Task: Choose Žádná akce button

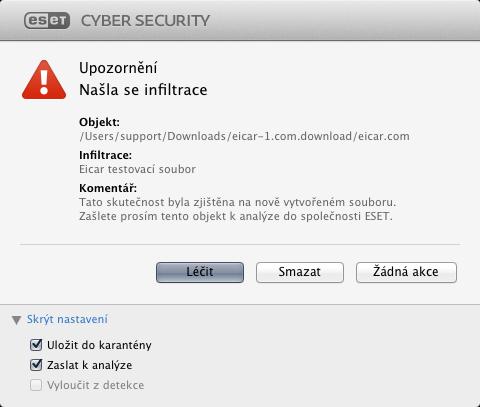Action: (x=406, y=272)
